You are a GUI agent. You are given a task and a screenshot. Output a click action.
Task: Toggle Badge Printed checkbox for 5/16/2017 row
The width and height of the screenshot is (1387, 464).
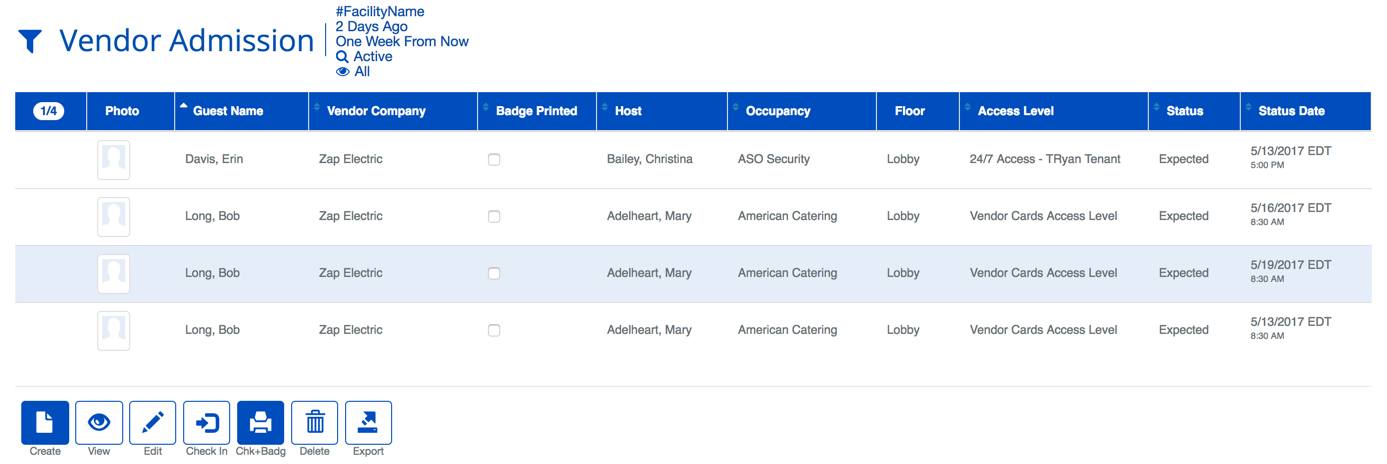(494, 217)
